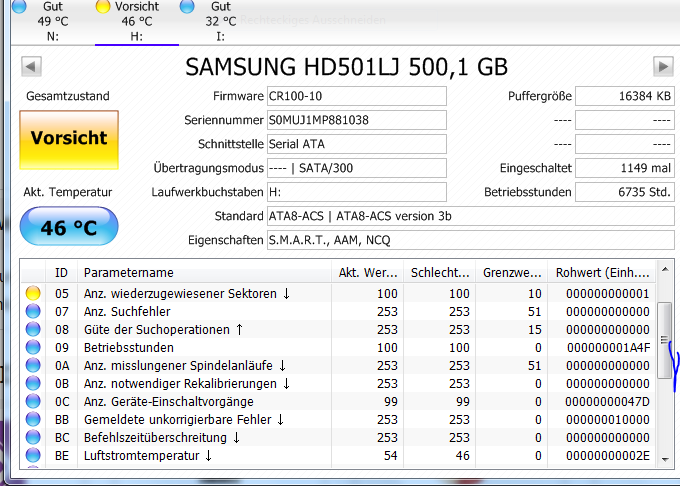
Task: Click yellow status icon of row 05
Action: [33, 294]
